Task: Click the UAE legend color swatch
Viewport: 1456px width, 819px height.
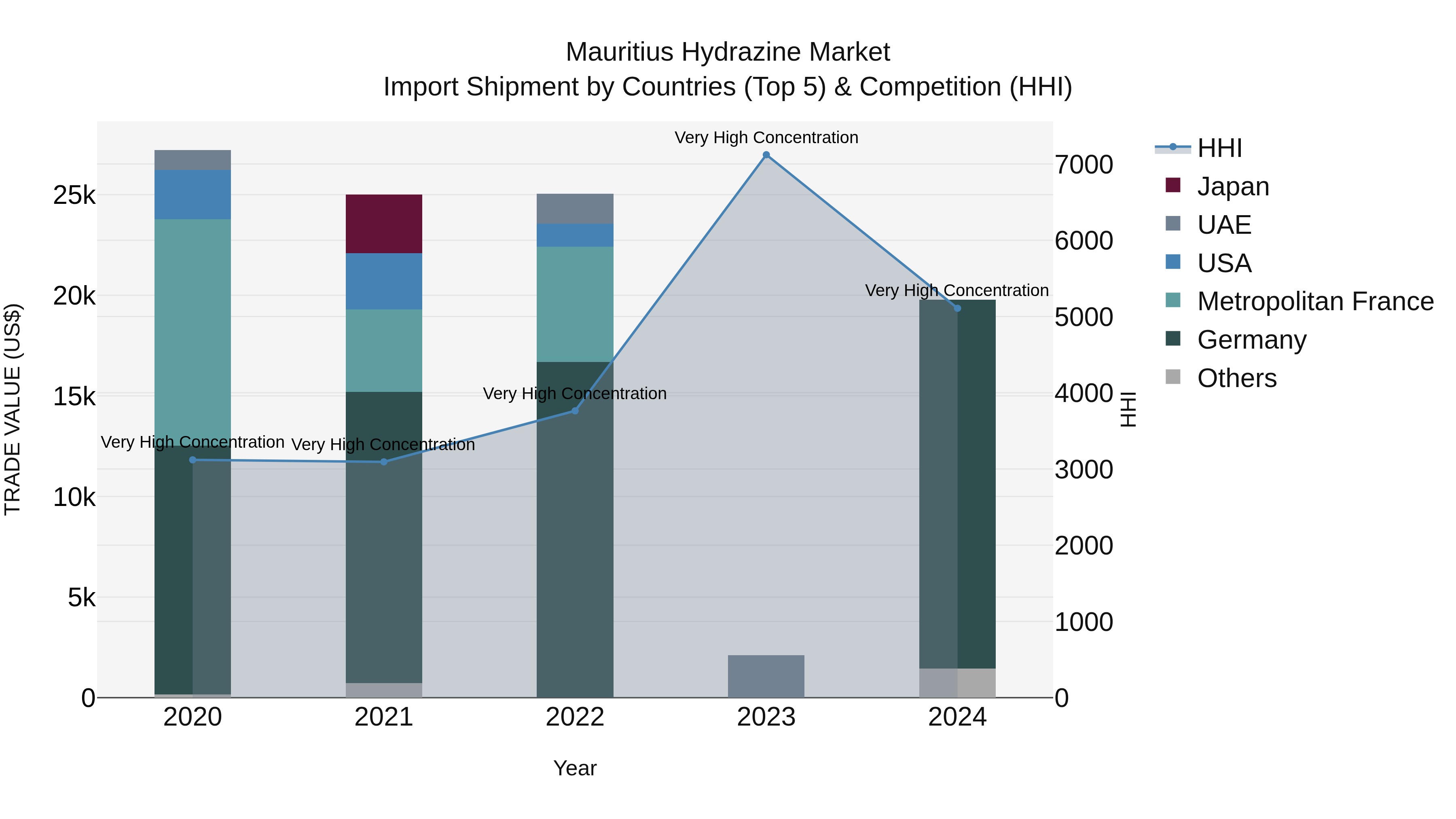Action: (1173, 224)
